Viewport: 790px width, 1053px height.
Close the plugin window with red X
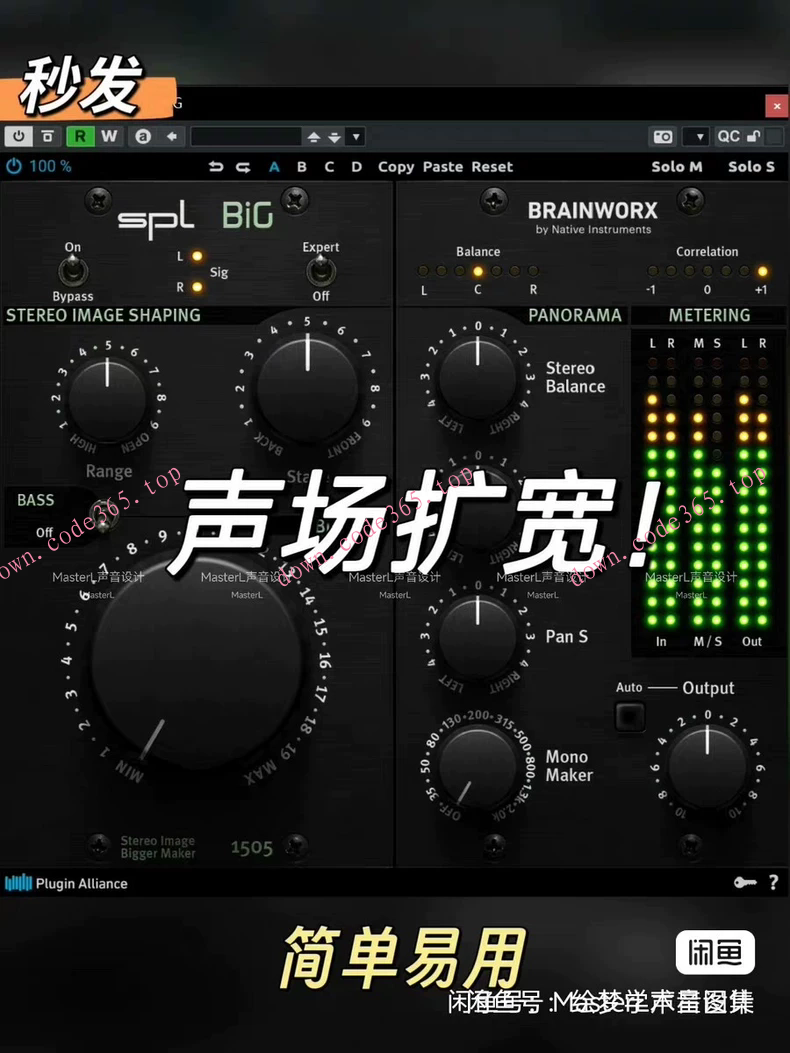tap(777, 106)
